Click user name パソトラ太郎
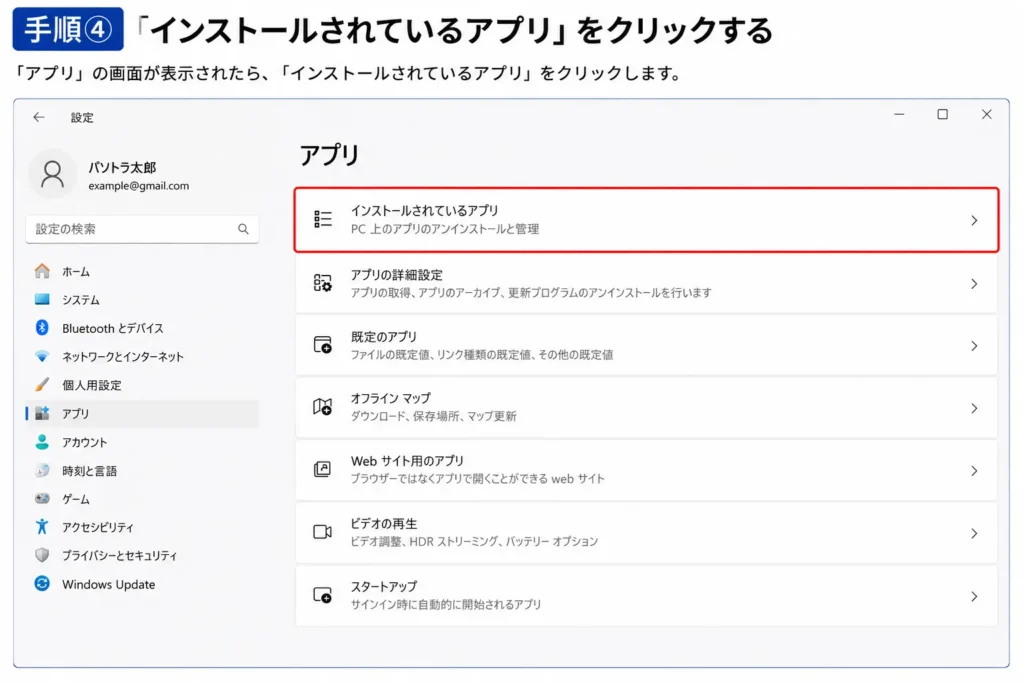The image size is (1024, 683). coord(122,168)
